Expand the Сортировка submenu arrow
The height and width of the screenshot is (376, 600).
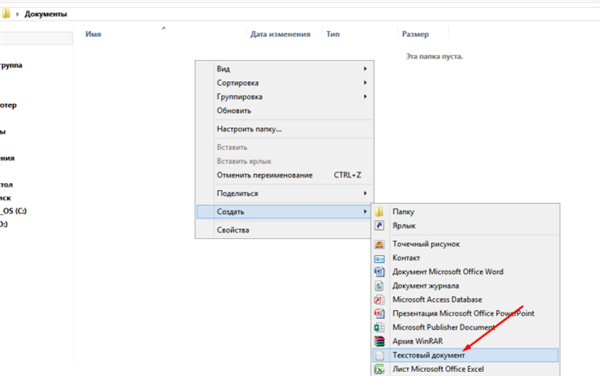click(x=365, y=83)
